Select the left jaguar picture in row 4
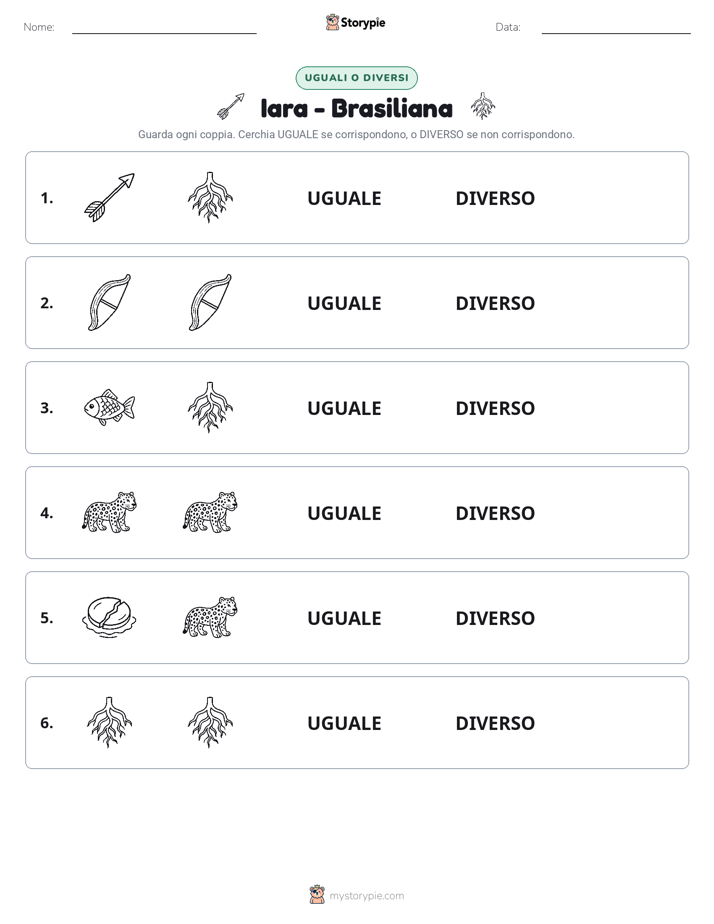This screenshot has height=924, width=714. (110, 512)
